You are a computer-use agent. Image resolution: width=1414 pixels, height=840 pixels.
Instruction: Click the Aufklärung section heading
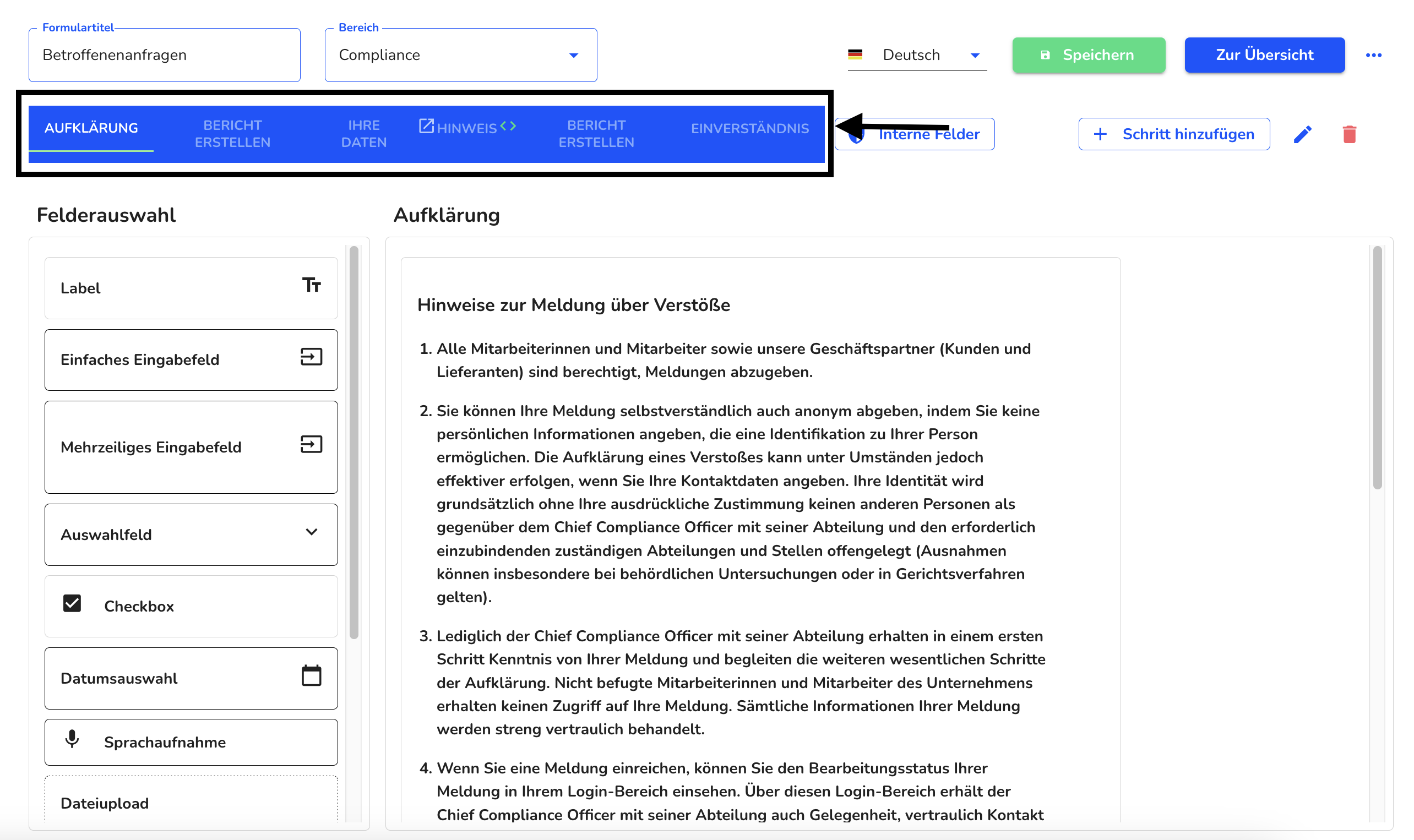pos(447,215)
